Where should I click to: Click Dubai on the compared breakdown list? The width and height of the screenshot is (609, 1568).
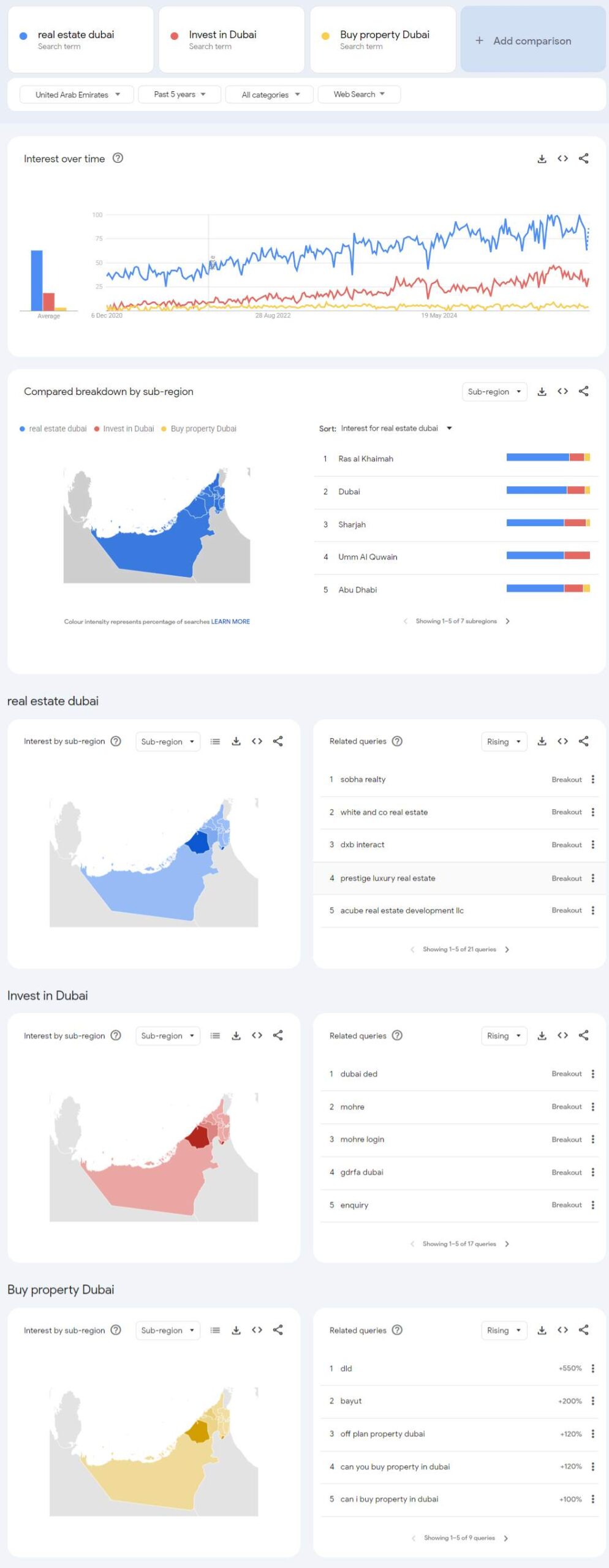[x=349, y=491]
